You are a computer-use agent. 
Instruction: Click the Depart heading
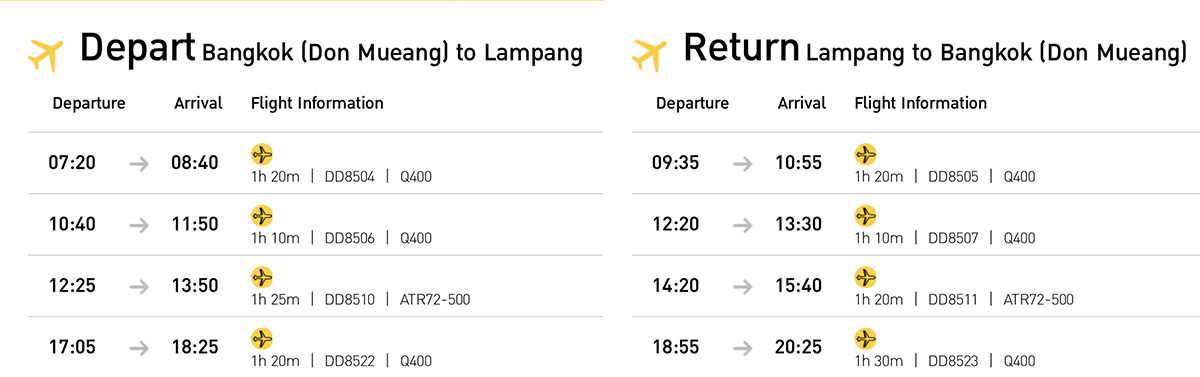click(x=138, y=47)
